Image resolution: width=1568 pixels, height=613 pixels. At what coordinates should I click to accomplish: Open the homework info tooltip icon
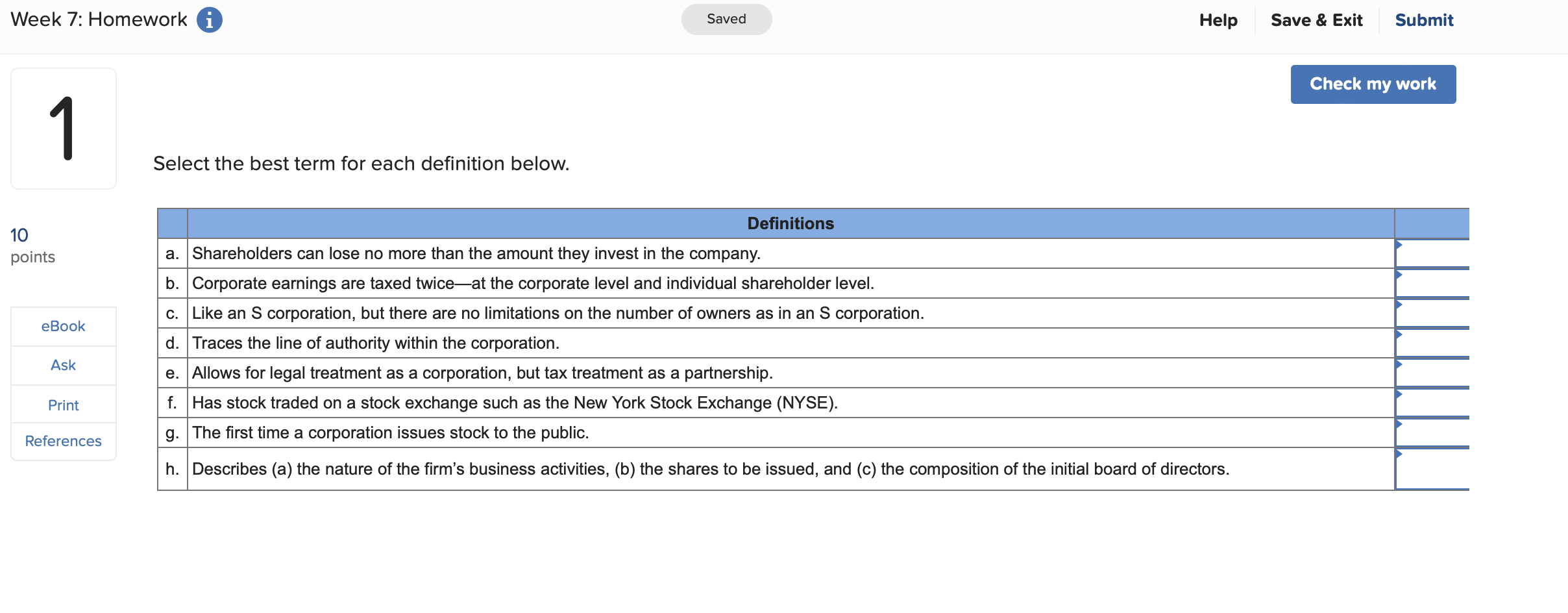[x=208, y=19]
